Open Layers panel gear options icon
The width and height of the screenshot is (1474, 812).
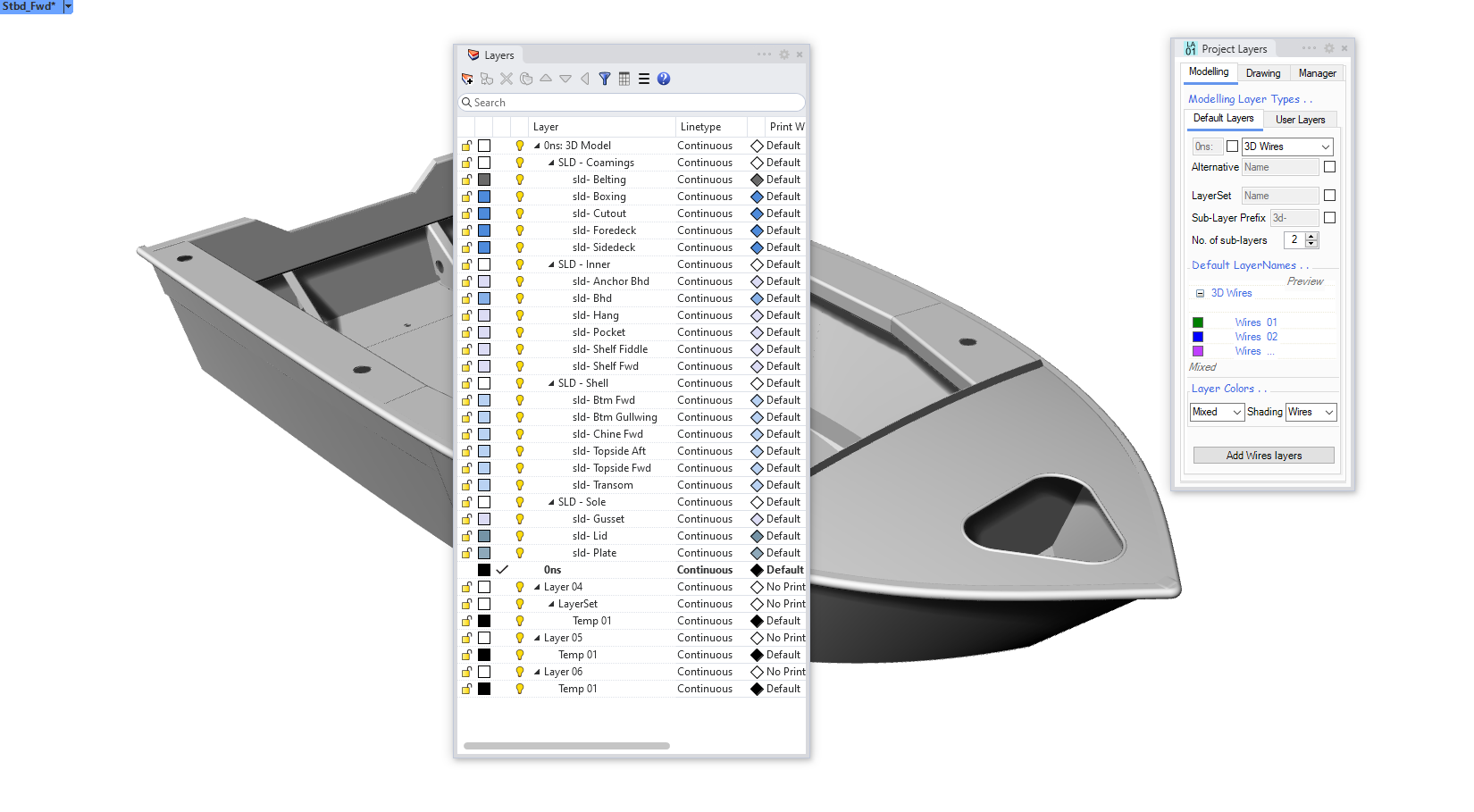[x=784, y=54]
